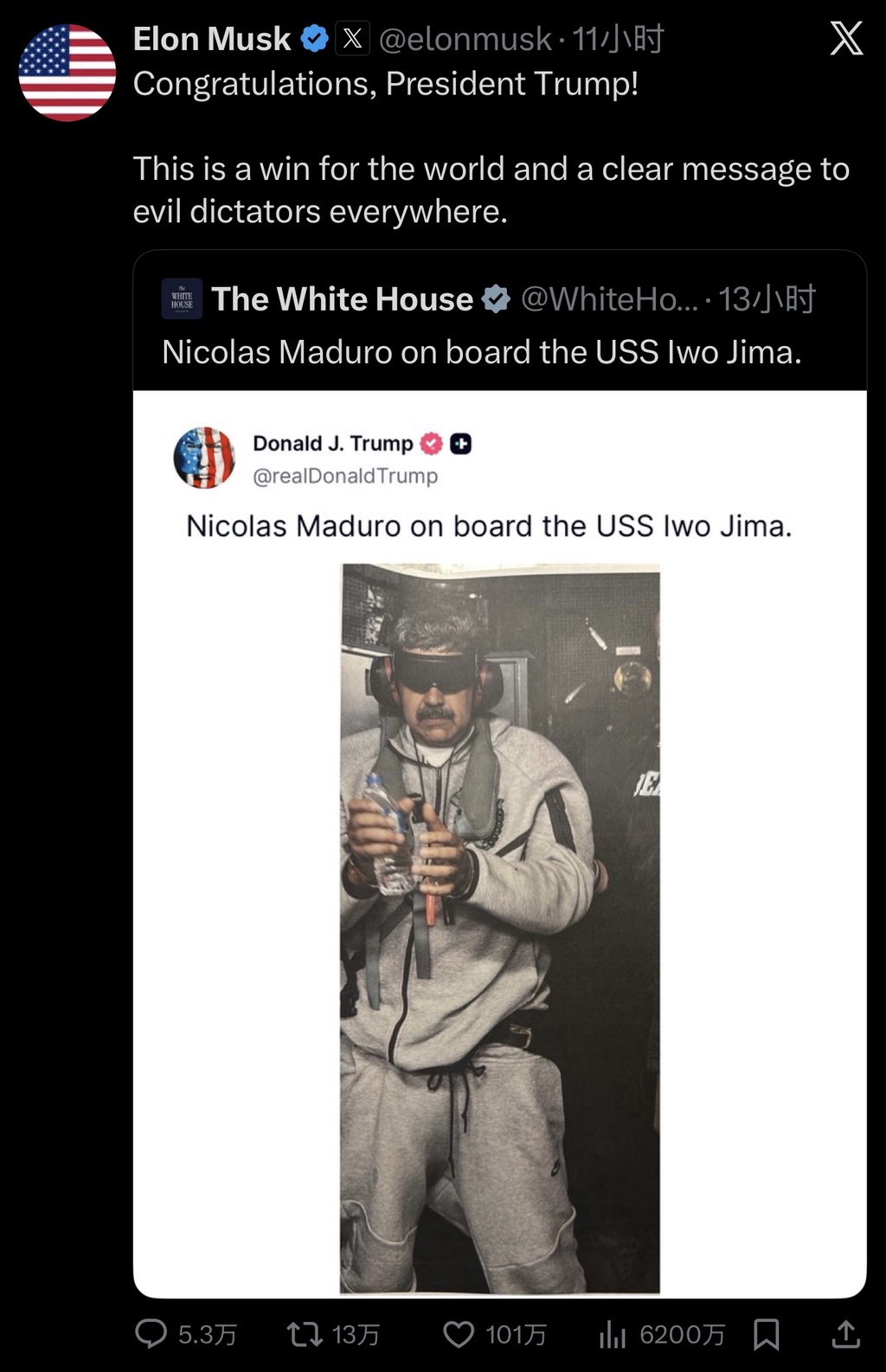
Task: Open The White House avatar in quote
Action: click(x=182, y=299)
